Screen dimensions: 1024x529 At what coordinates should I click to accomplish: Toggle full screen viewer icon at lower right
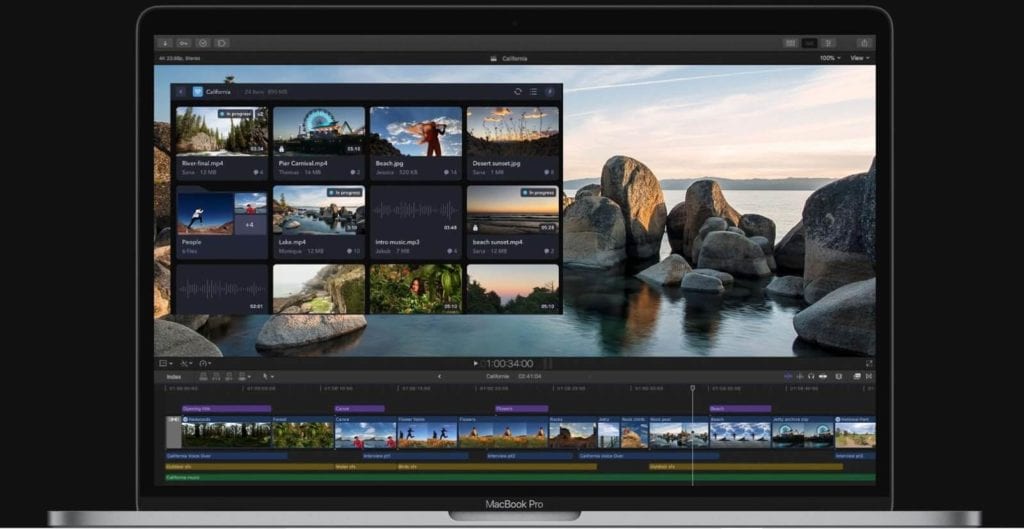tap(869, 363)
